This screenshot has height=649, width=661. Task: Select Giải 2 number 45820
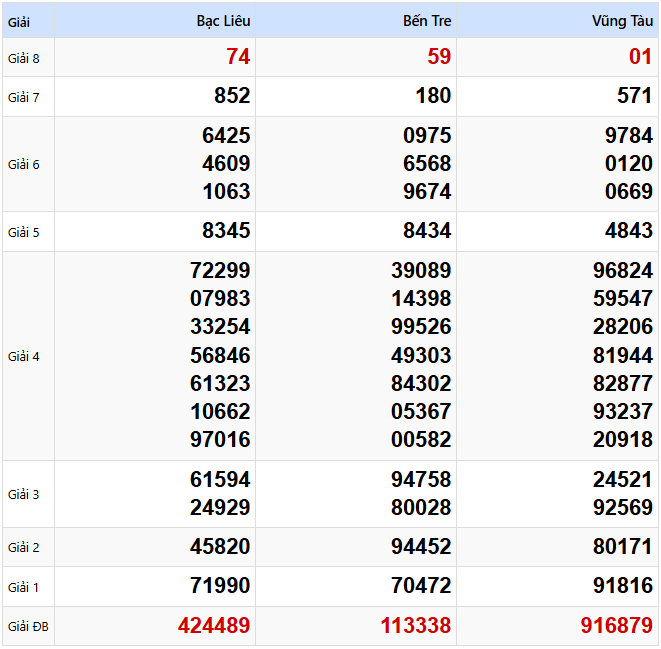220,547
